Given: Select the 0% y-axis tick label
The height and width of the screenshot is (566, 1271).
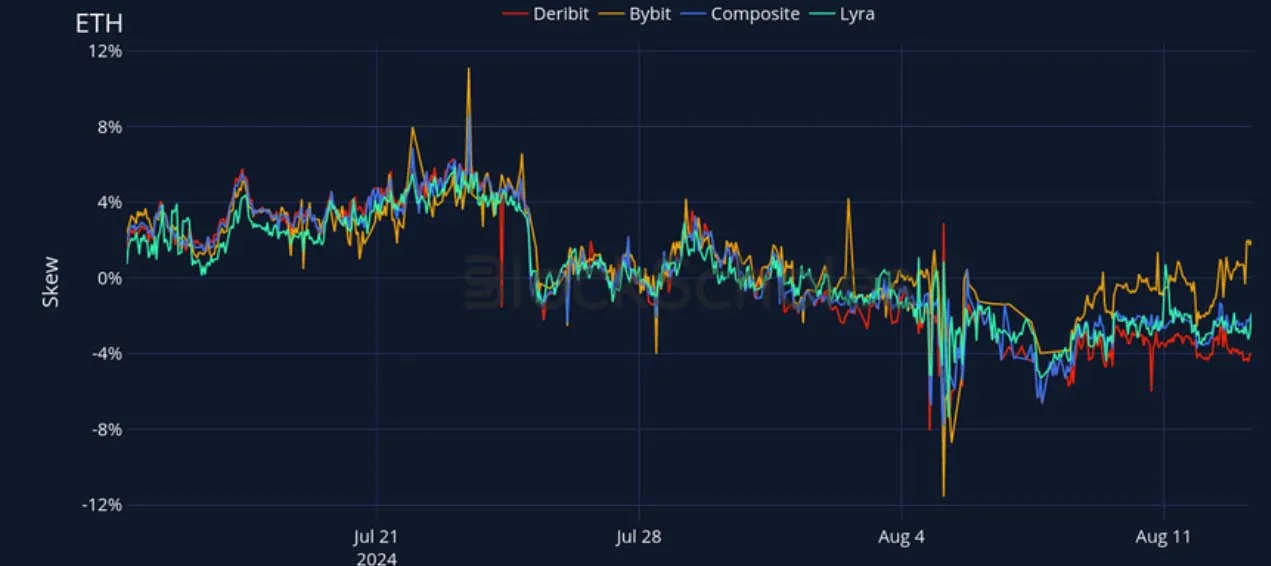Looking at the screenshot, I should click(x=108, y=278).
